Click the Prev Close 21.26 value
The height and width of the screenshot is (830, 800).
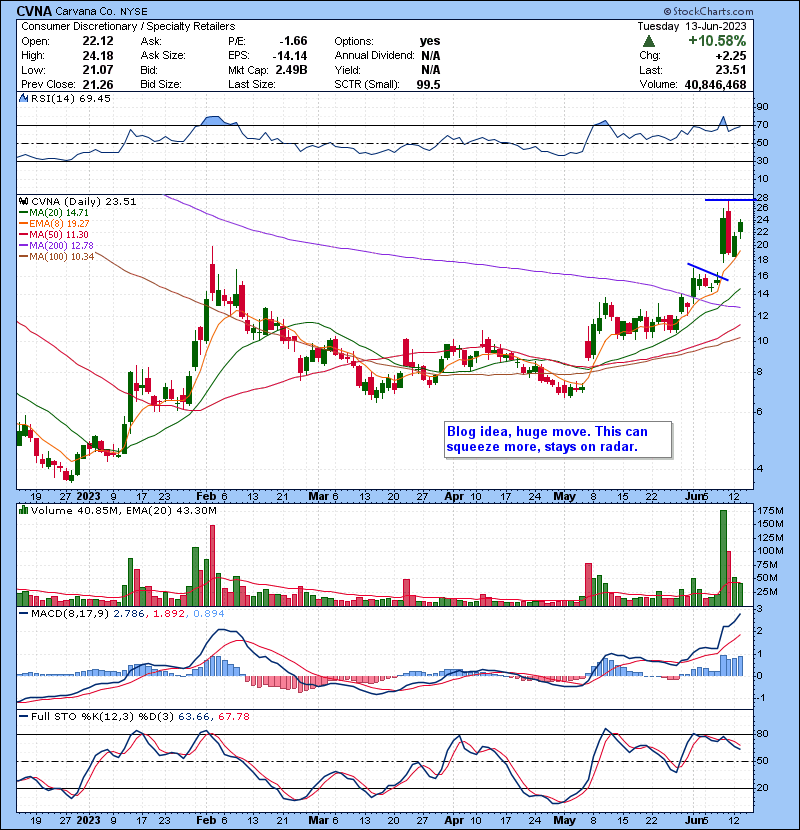coord(97,85)
